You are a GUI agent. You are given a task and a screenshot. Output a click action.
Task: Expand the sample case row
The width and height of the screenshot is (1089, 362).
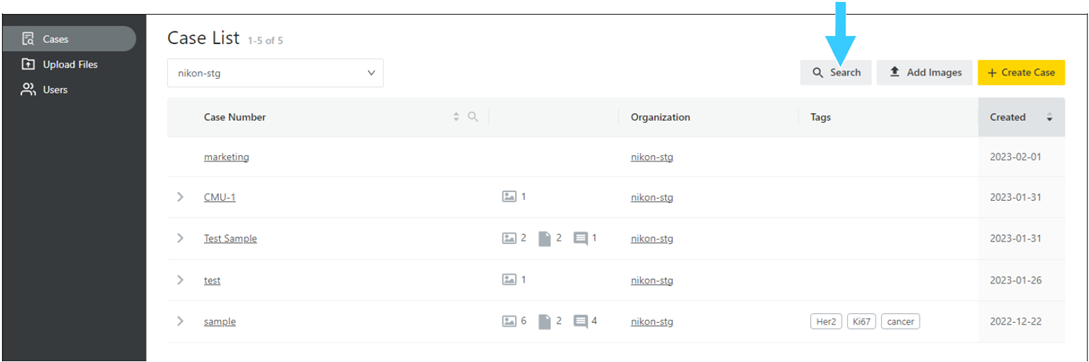pyautogui.click(x=181, y=322)
